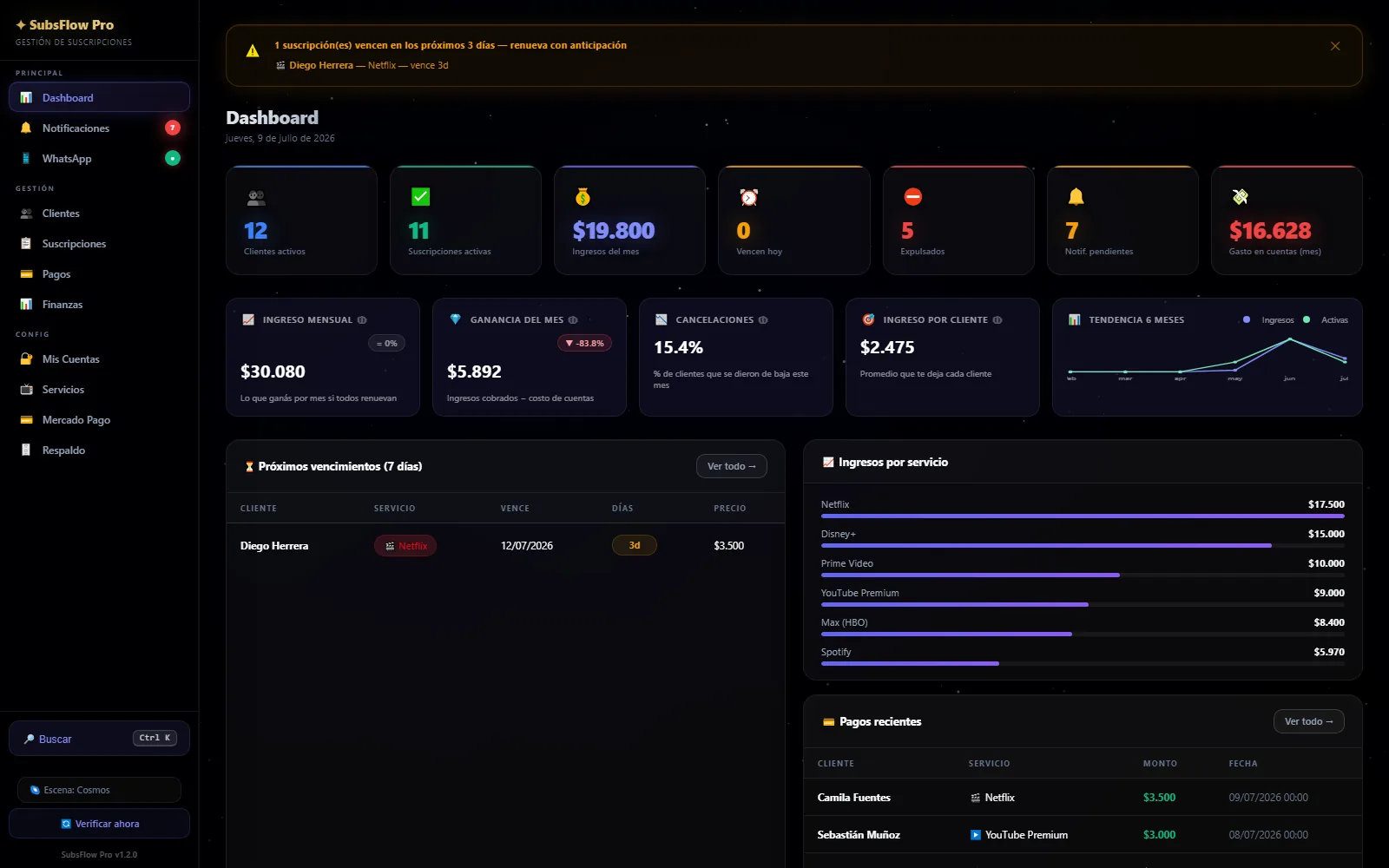Click the Netflix revenue progress bar
This screenshot has height=868, width=1389.
click(x=1083, y=516)
